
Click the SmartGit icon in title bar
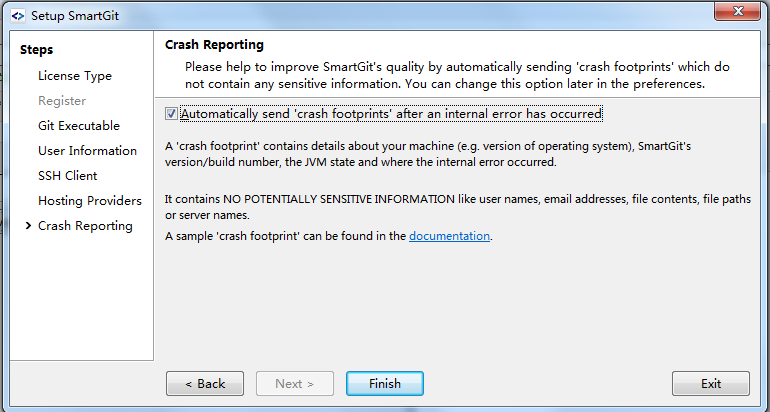point(18,15)
